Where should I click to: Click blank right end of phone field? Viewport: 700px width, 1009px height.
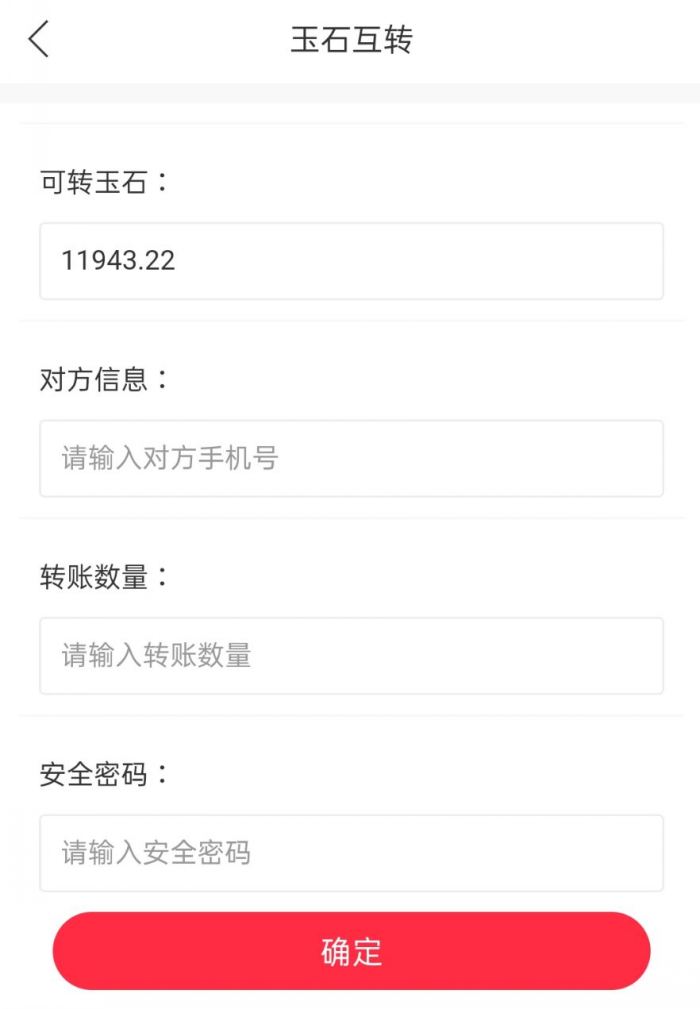(x=600, y=458)
